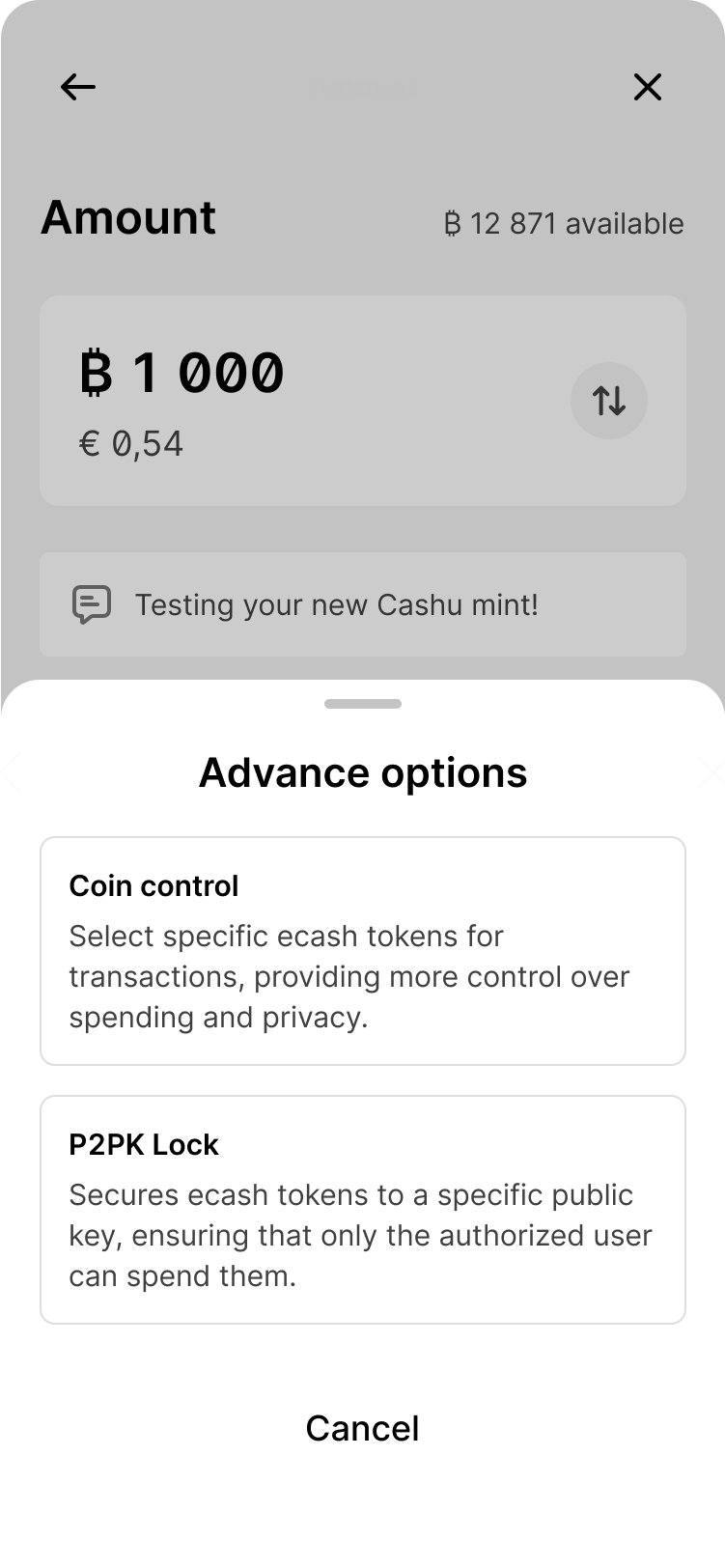Click the euro symbol in fiat amount
The height and width of the screenshot is (1568, 725).
pos(90,444)
